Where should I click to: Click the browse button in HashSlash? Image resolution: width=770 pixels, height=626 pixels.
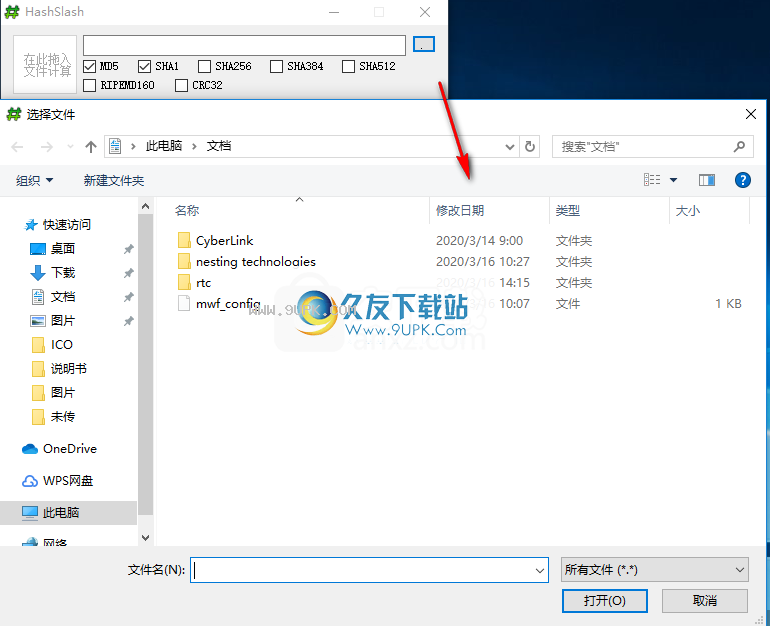pos(424,44)
